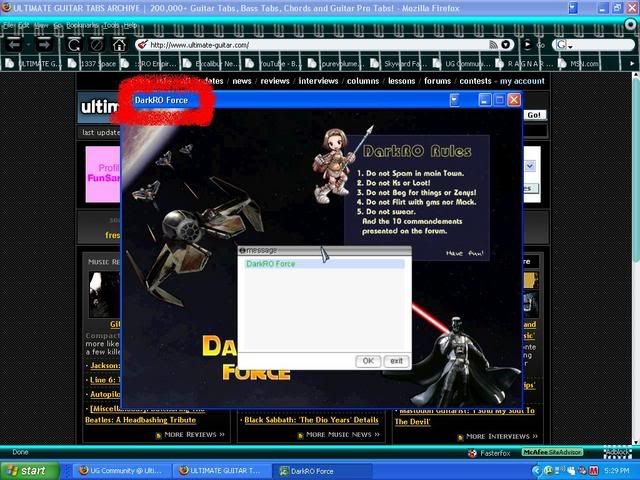Open the View menu in Firefox
This screenshot has height=480, width=640.
[41, 25]
